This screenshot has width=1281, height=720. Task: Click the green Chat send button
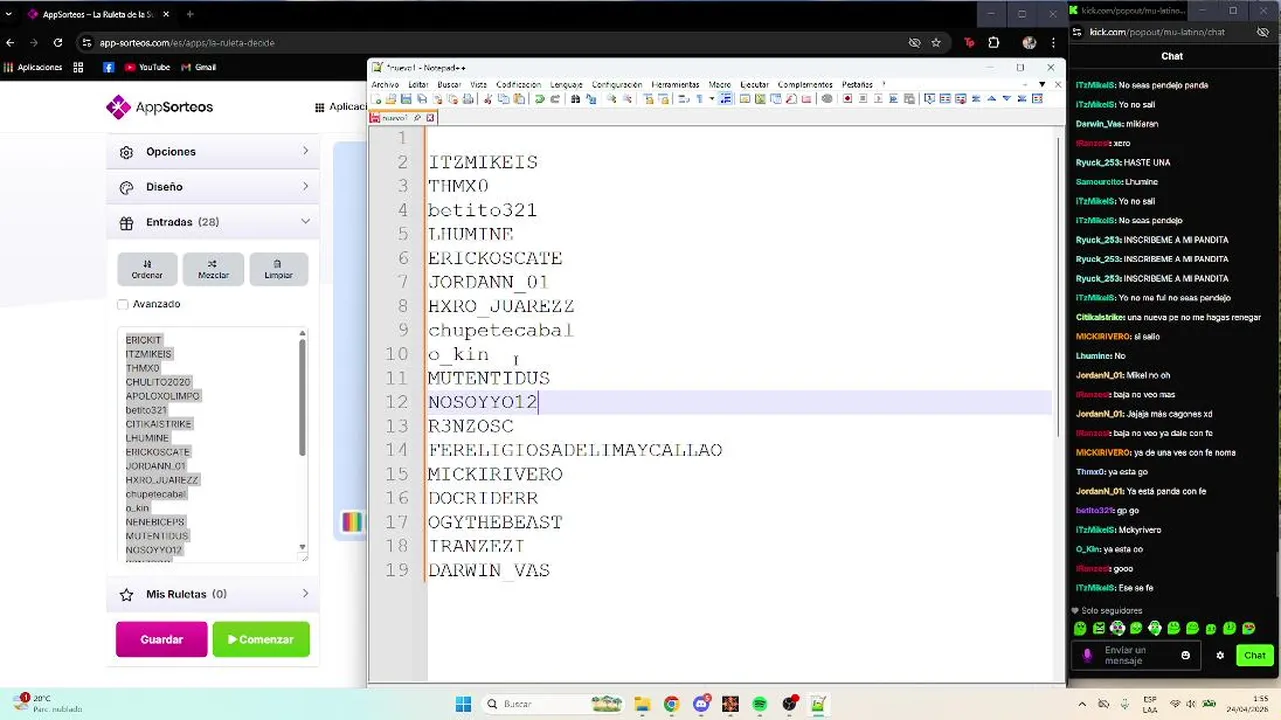click(x=1254, y=656)
